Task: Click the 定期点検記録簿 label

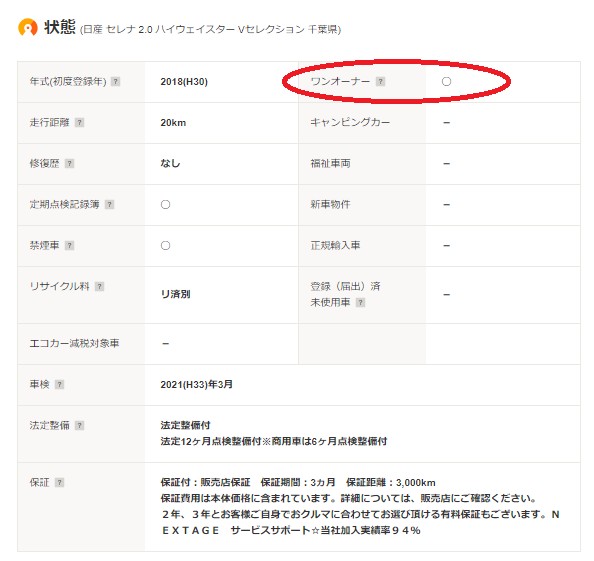Action: tap(64, 205)
